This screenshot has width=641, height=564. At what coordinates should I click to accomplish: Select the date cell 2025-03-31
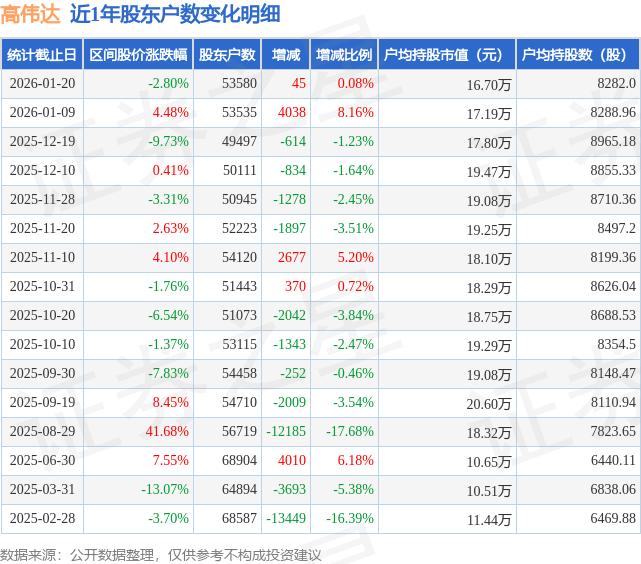(43, 490)
